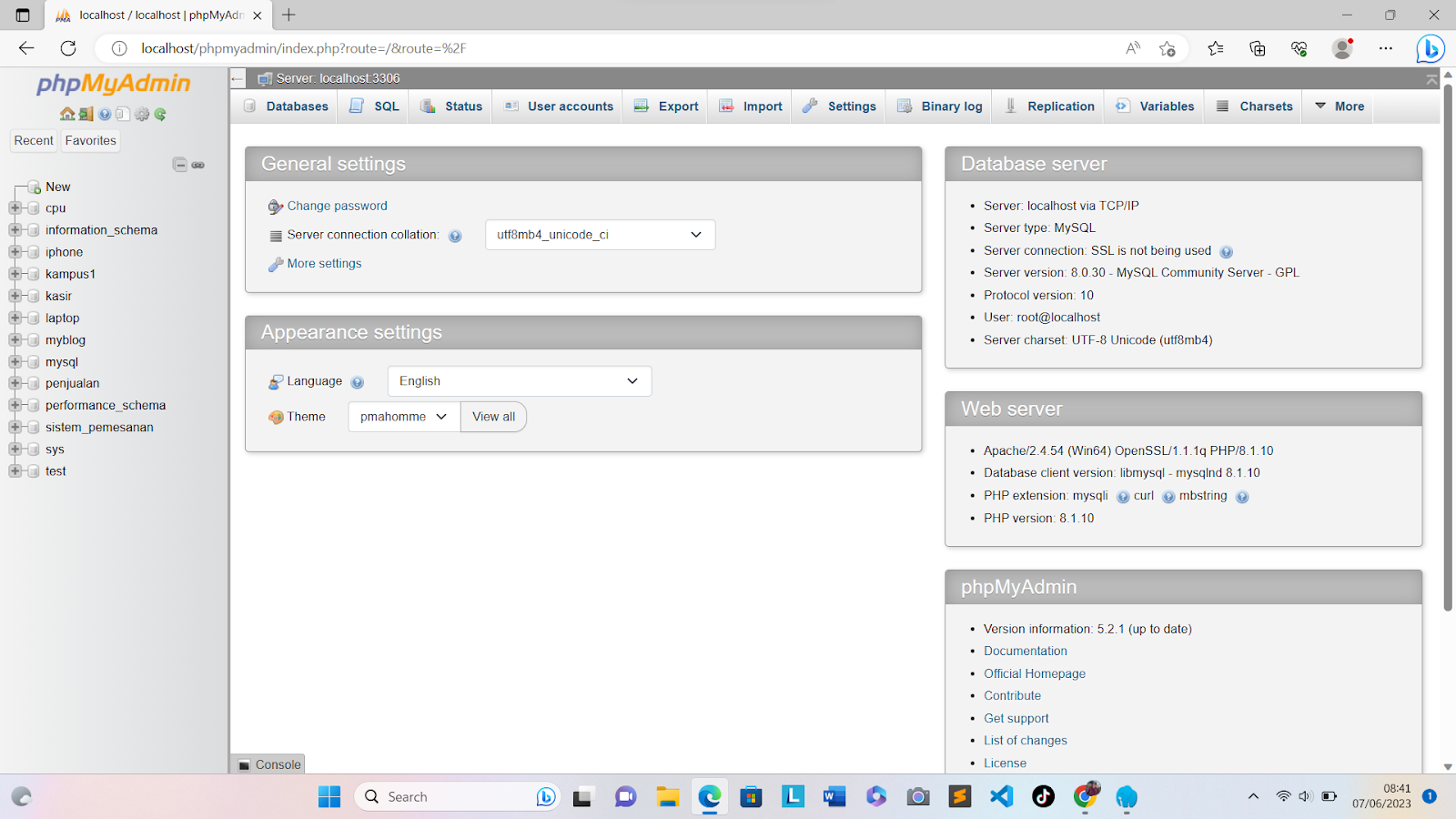Expand the kampus1 database node
Image resolution: width=1456 pixels, height=819 pixels.
(15, 273)
